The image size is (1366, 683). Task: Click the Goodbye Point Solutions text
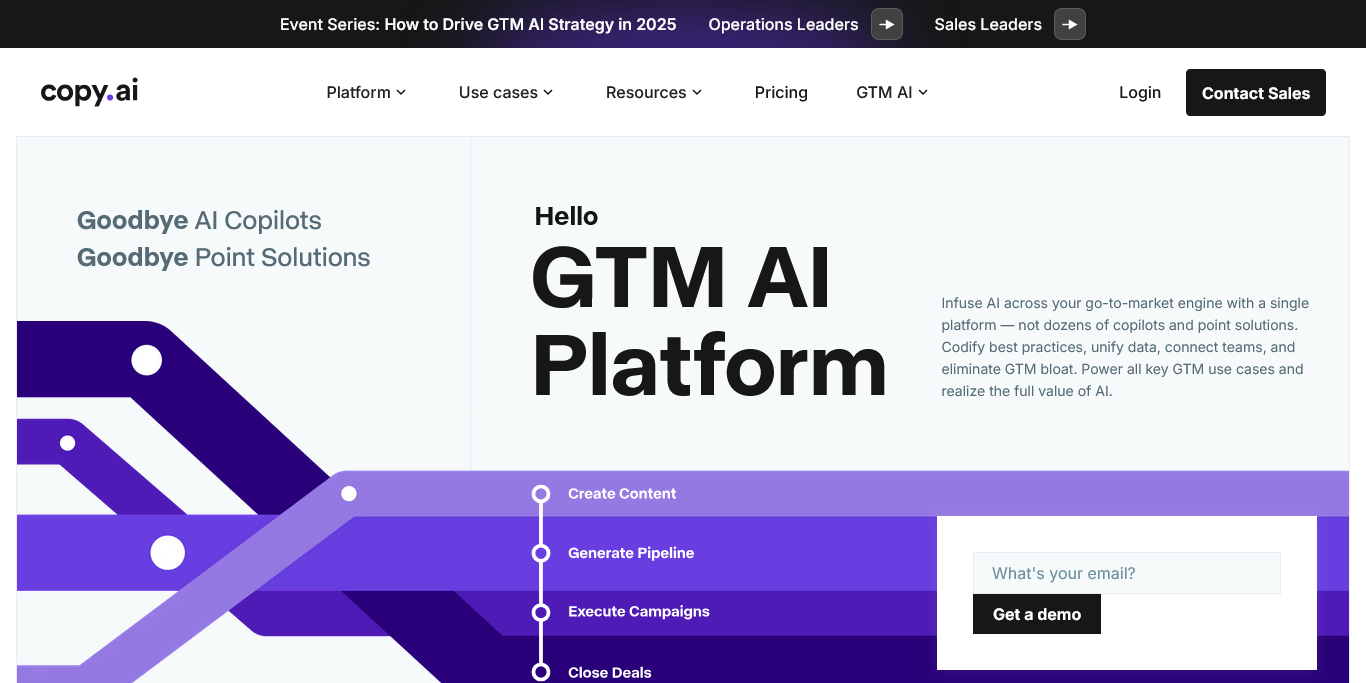click(x=223, y=257)
